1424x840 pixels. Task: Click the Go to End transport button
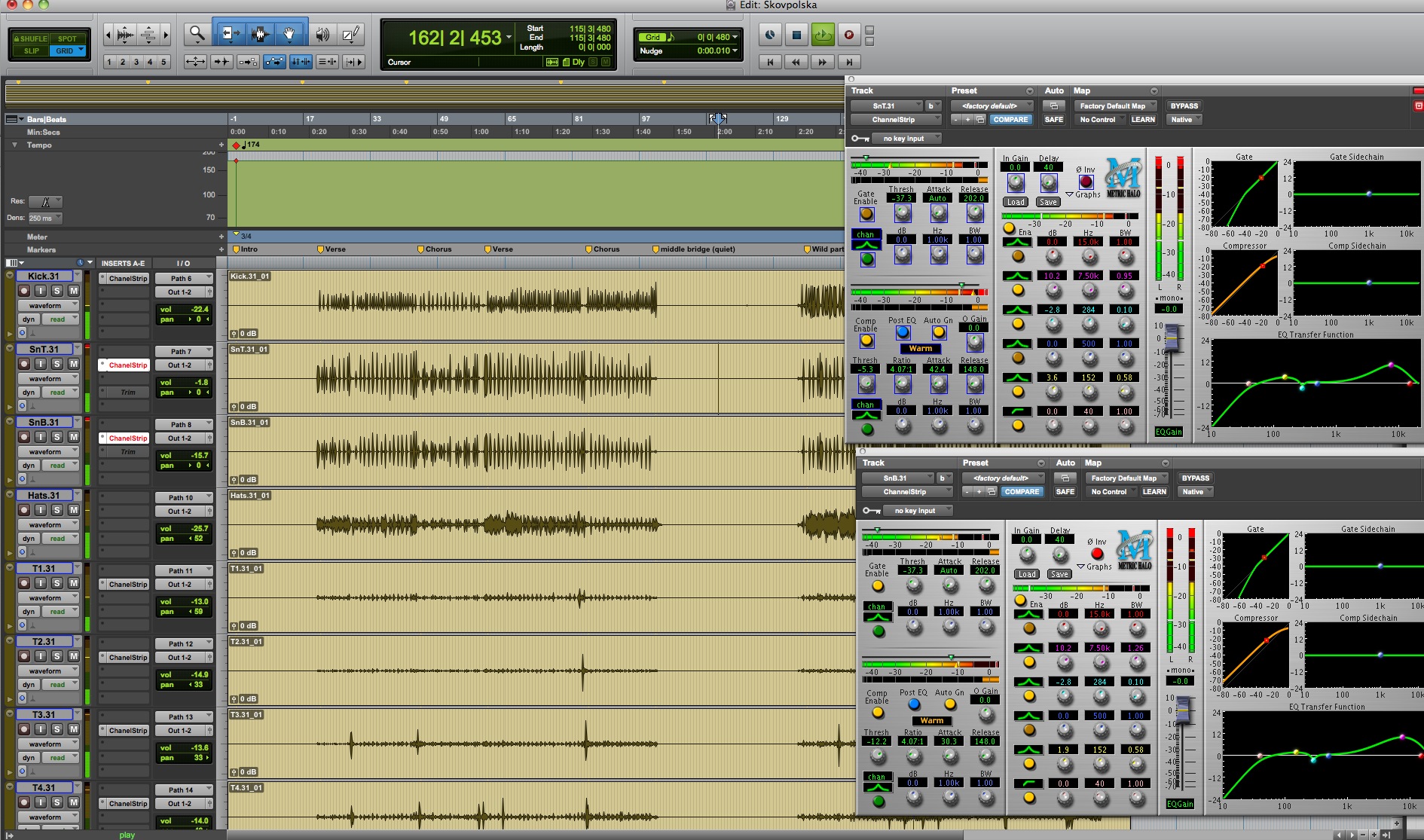pos(849,62)
